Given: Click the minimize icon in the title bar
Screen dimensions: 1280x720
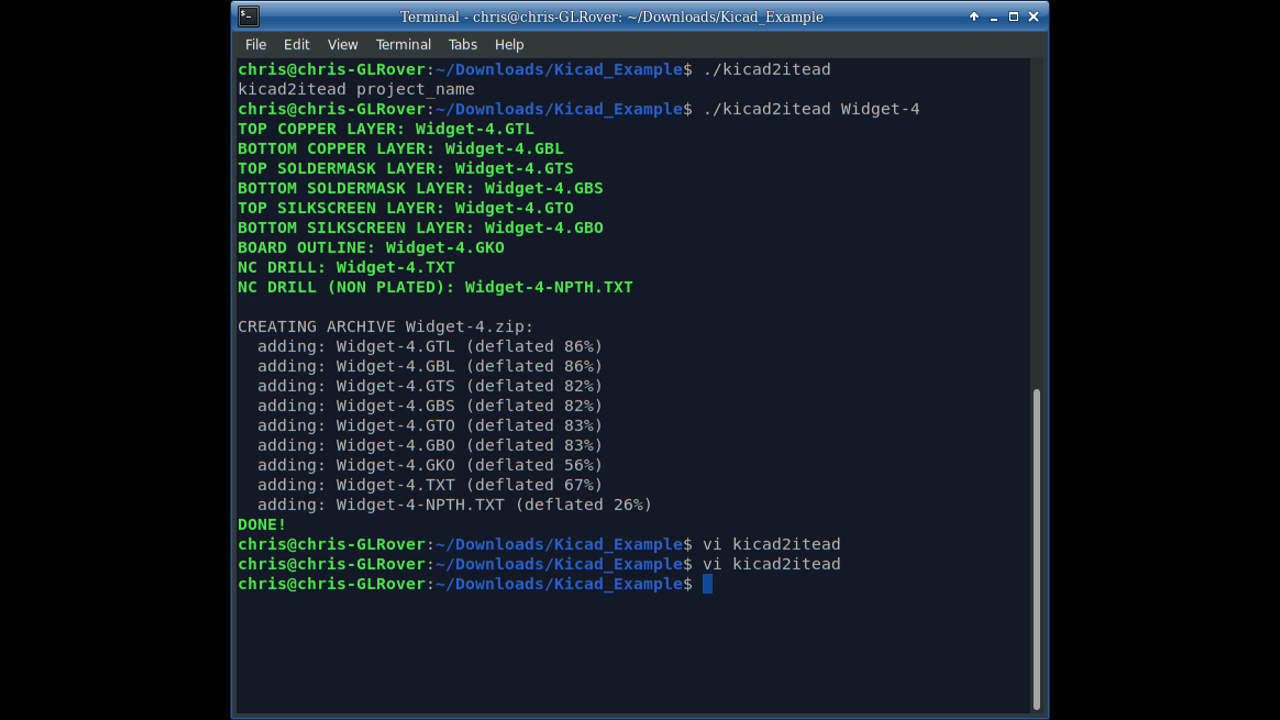Looking at the screenshot, I should [x=994, y=16].
